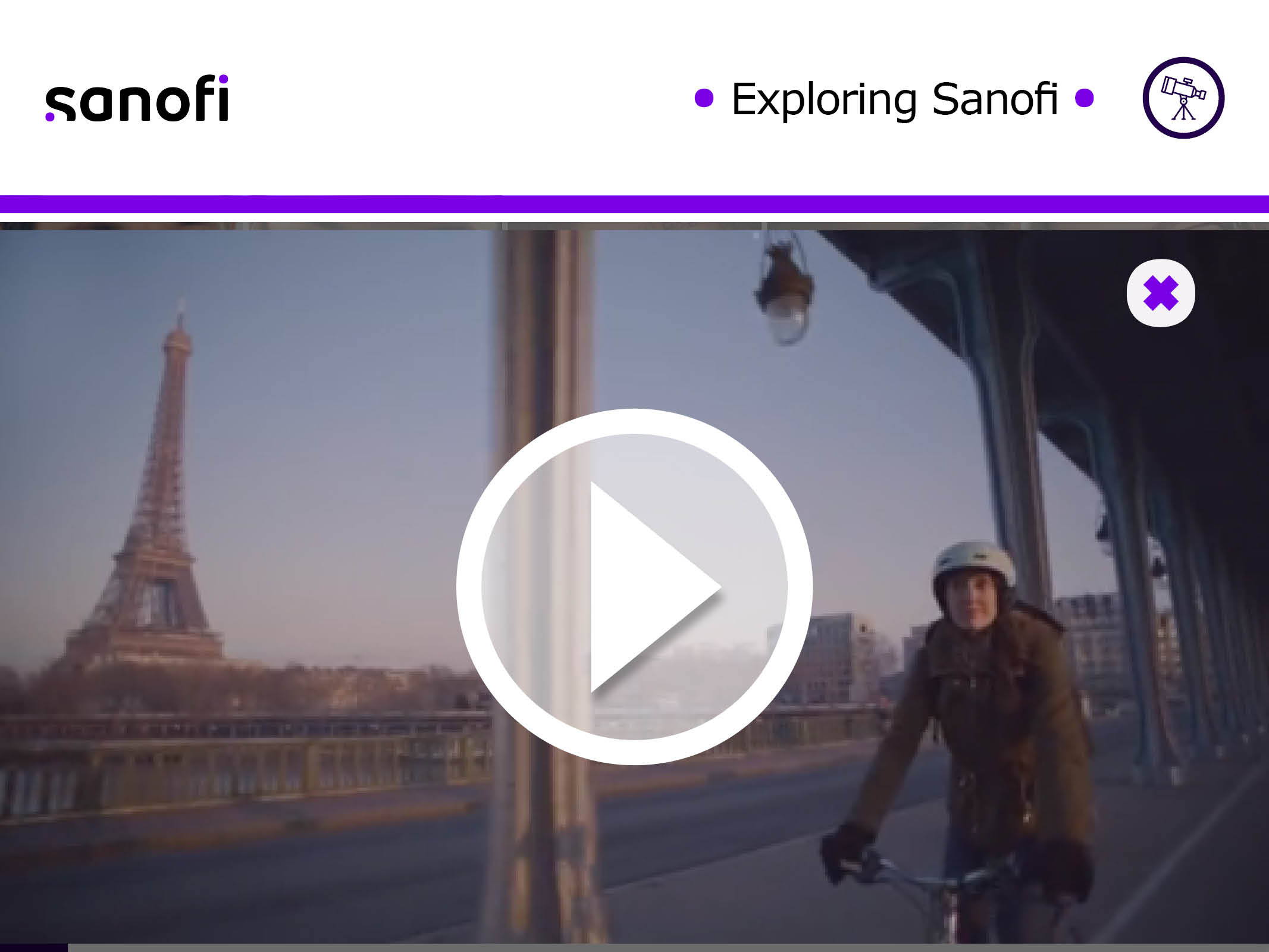Click the dark elapsed segment of progress bar
This screenshot has height=952, width=1269.
[34, 948]
